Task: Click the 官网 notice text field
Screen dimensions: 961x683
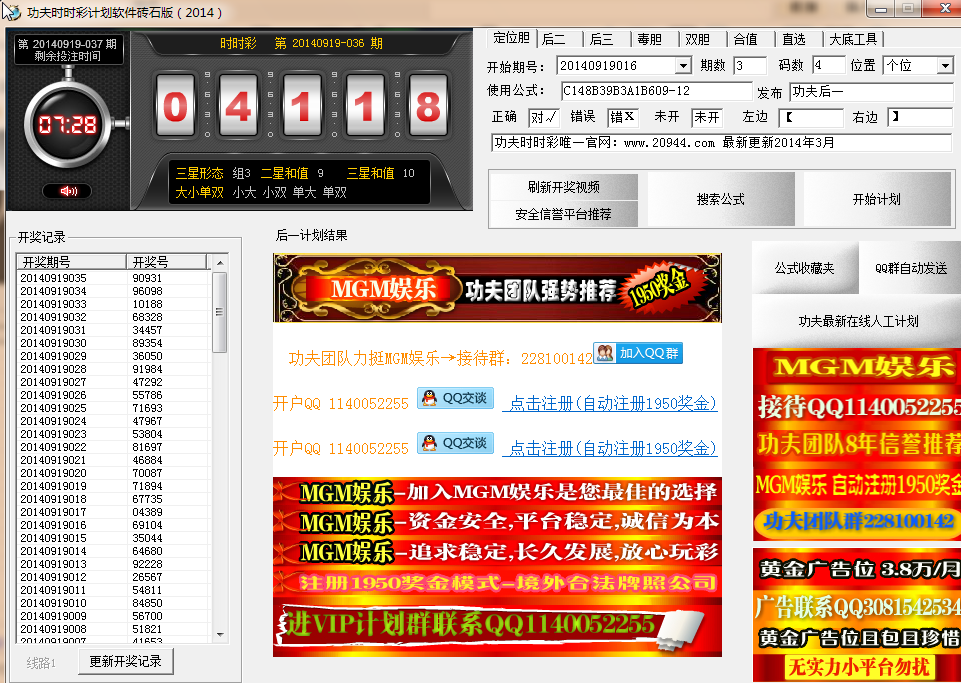Action: [721, 143]
